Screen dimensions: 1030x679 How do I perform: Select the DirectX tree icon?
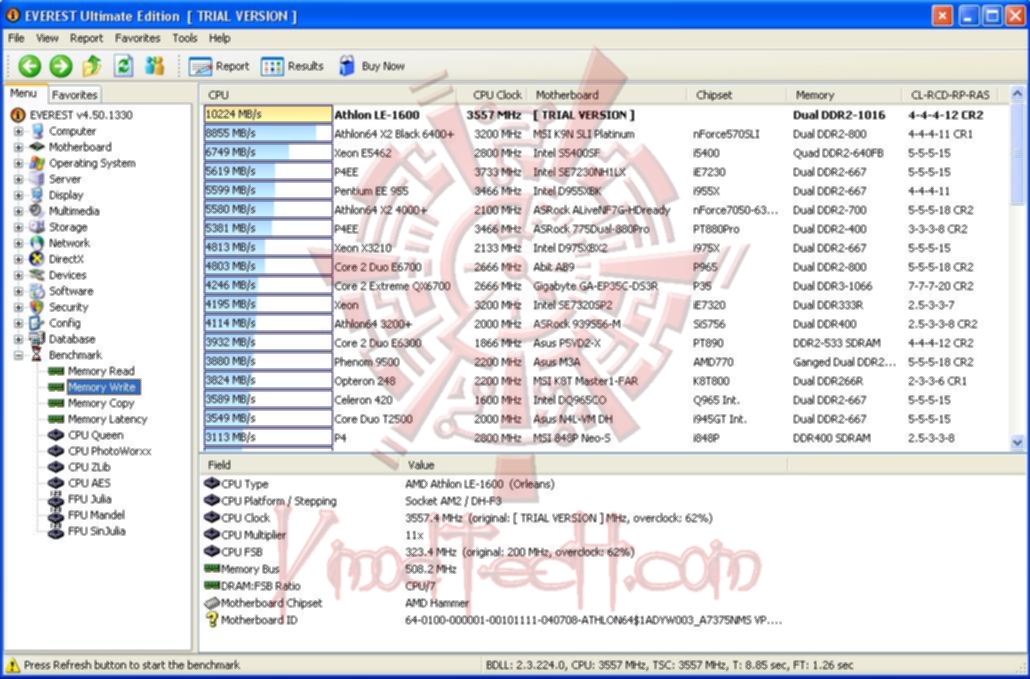point(37,259)
